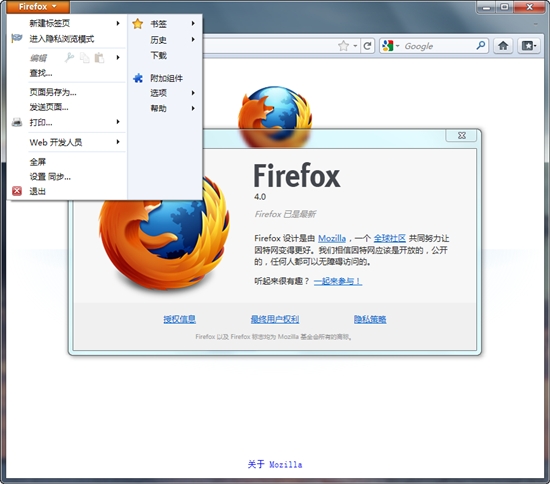Toggle 全屏 full screen mode

[38, 162]
